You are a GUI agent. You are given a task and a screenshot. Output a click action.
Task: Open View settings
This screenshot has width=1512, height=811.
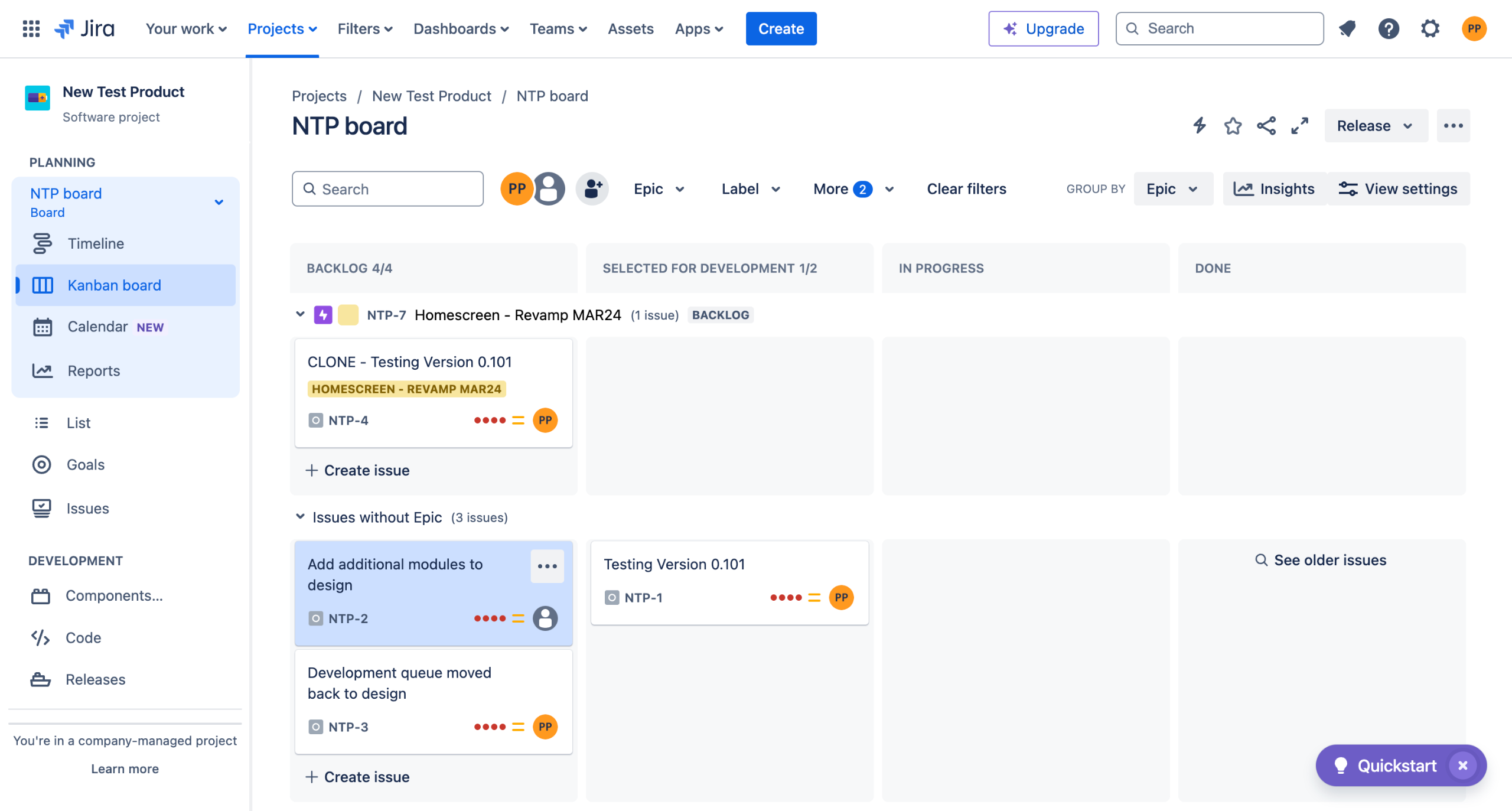pyautogui.click(x=1398, y=189)
